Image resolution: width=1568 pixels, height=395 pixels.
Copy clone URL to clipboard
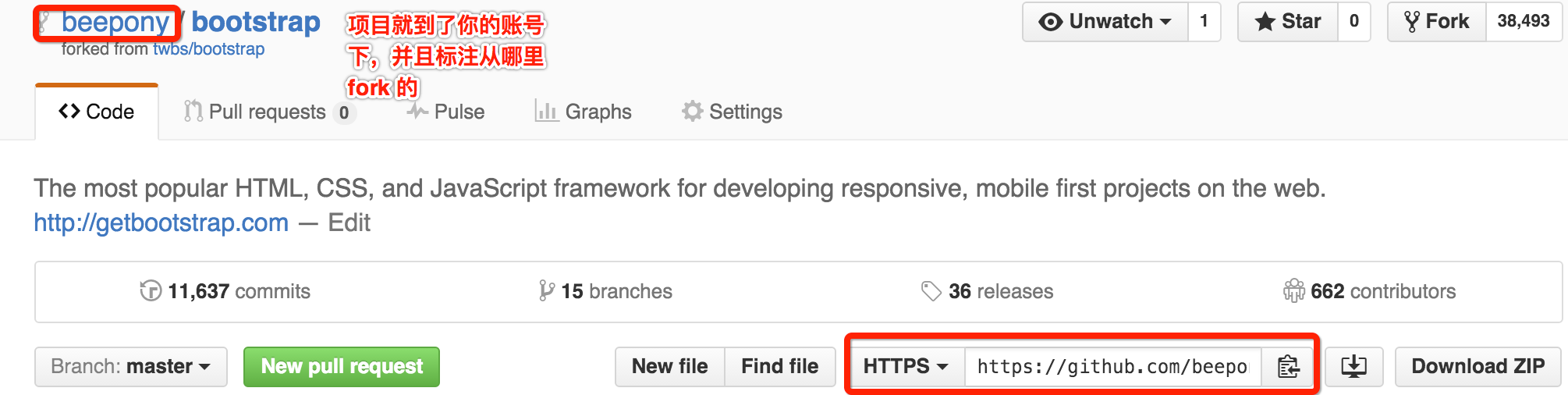1288,366
